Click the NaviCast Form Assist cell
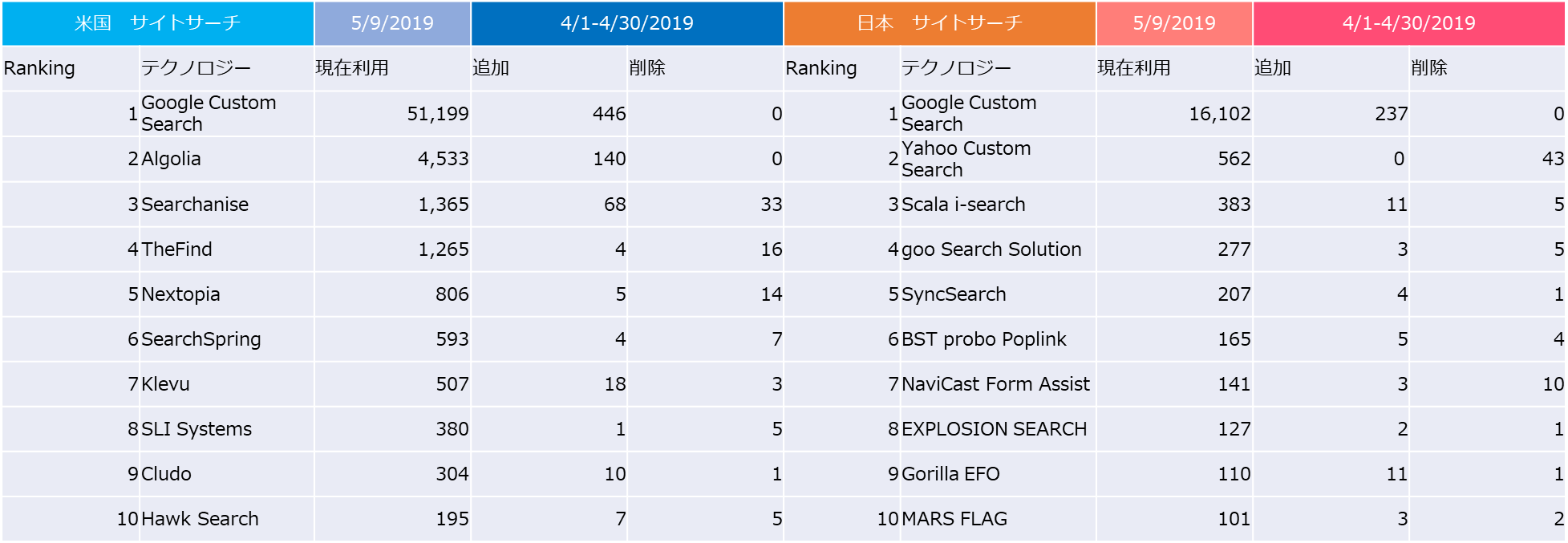The image size is (1568, 543). [995, 384]
